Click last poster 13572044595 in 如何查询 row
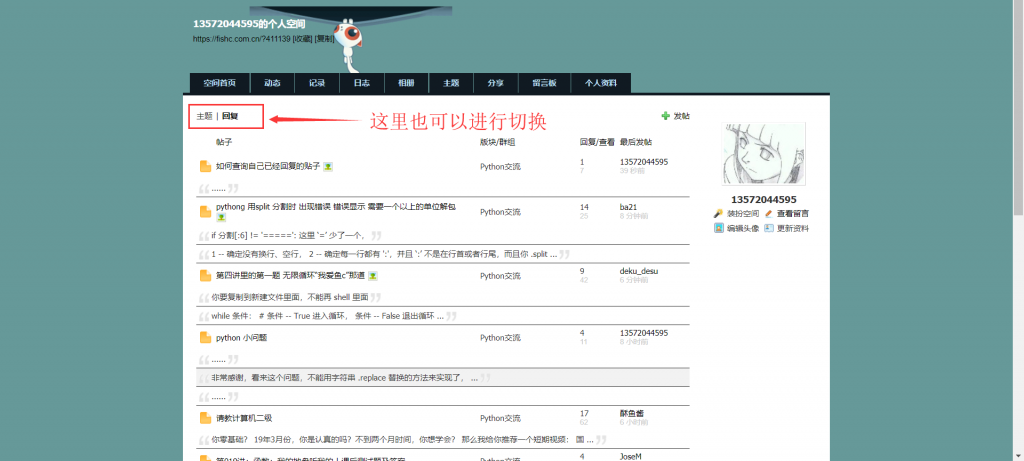This screenshot has height=461, width=1024. (644, 161)
